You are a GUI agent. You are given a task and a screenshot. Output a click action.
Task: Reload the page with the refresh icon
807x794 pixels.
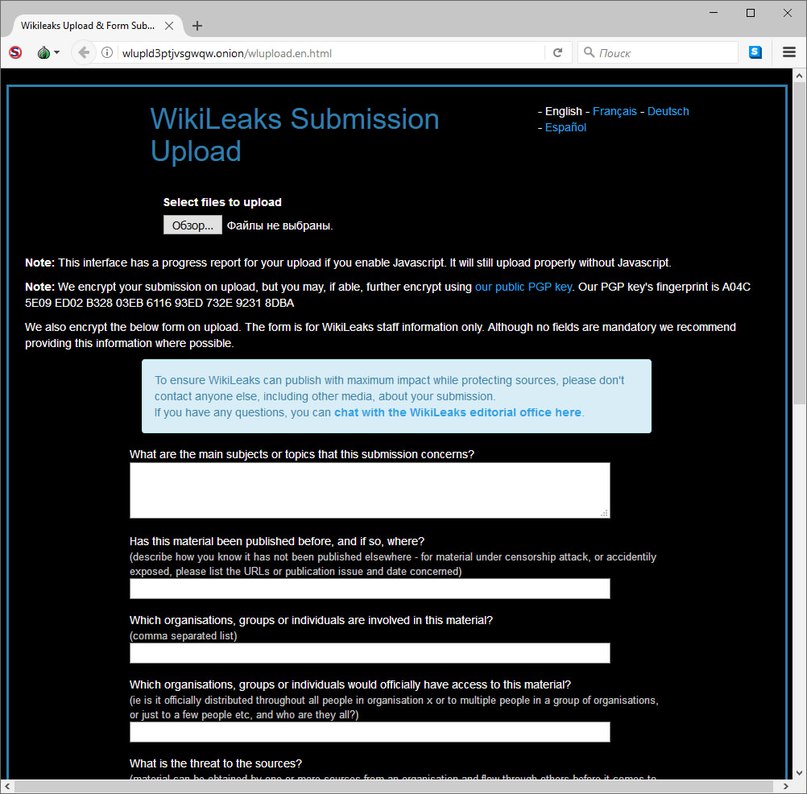(557, 52)
